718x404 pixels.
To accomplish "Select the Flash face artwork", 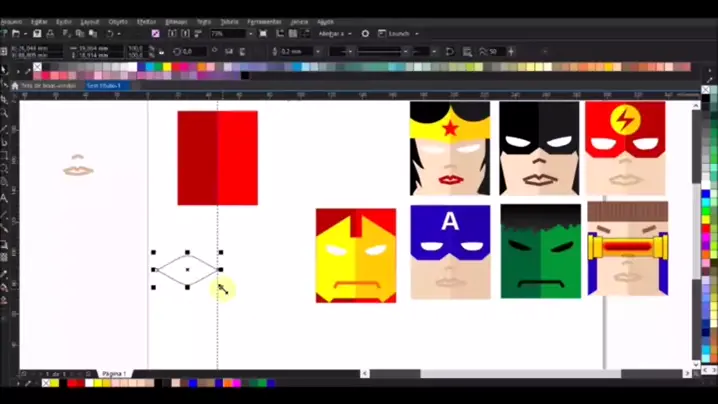I will [x=625, y=148].
